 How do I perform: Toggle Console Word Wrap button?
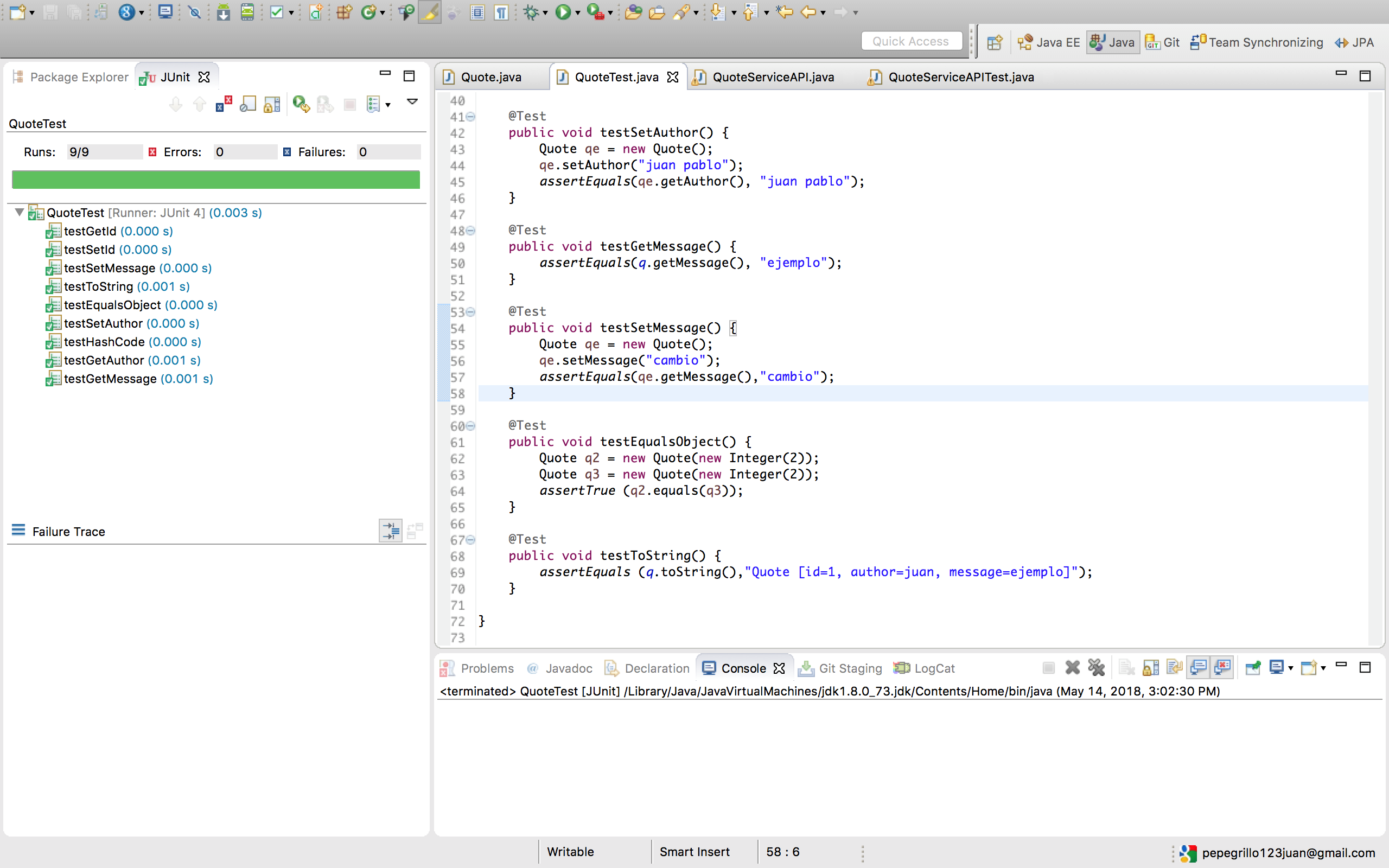[1174, 668]
